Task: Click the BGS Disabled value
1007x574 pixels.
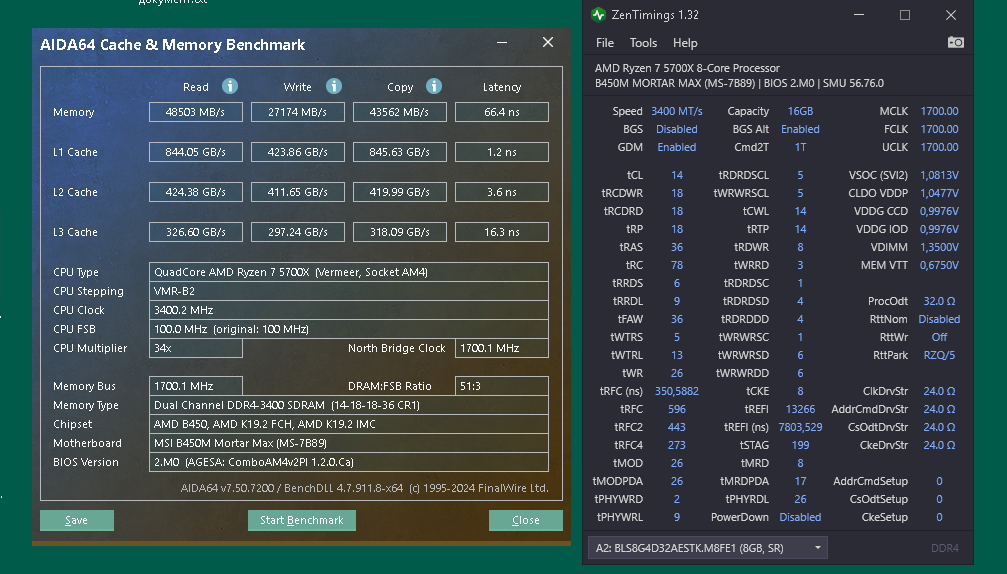Action: 677,129
